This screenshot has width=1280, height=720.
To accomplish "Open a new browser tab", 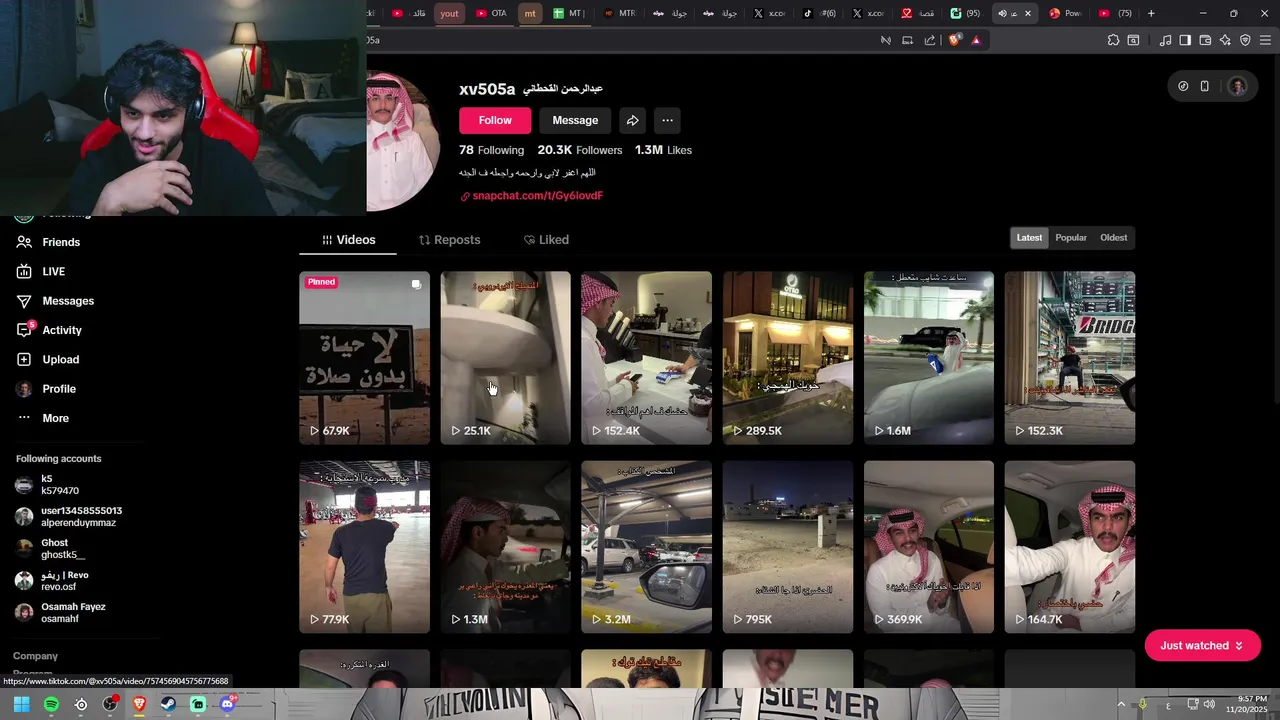I will point(1151,13).
